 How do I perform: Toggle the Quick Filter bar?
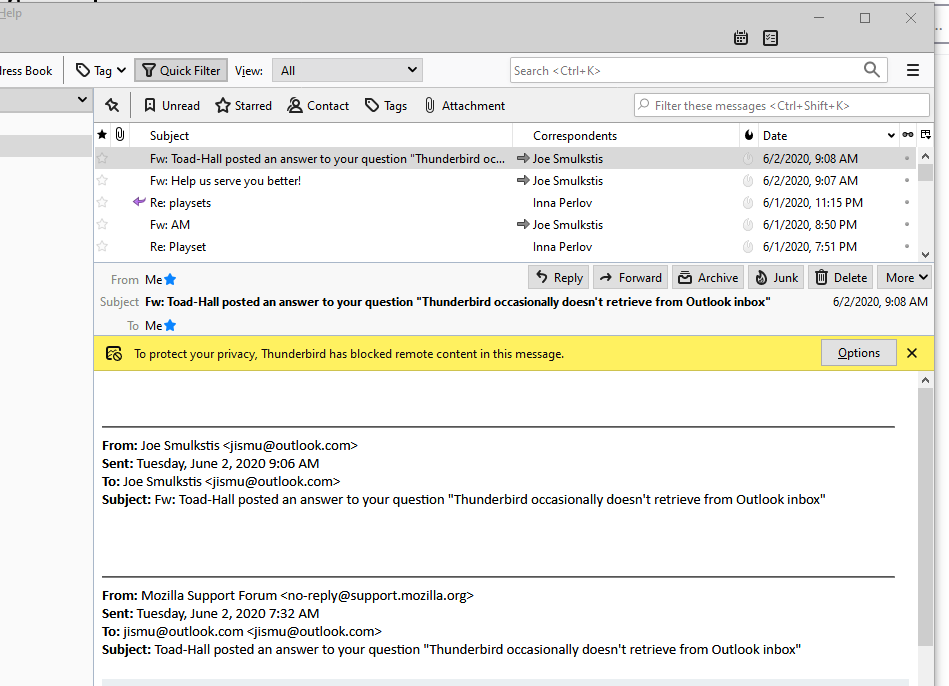coord(181,70)
